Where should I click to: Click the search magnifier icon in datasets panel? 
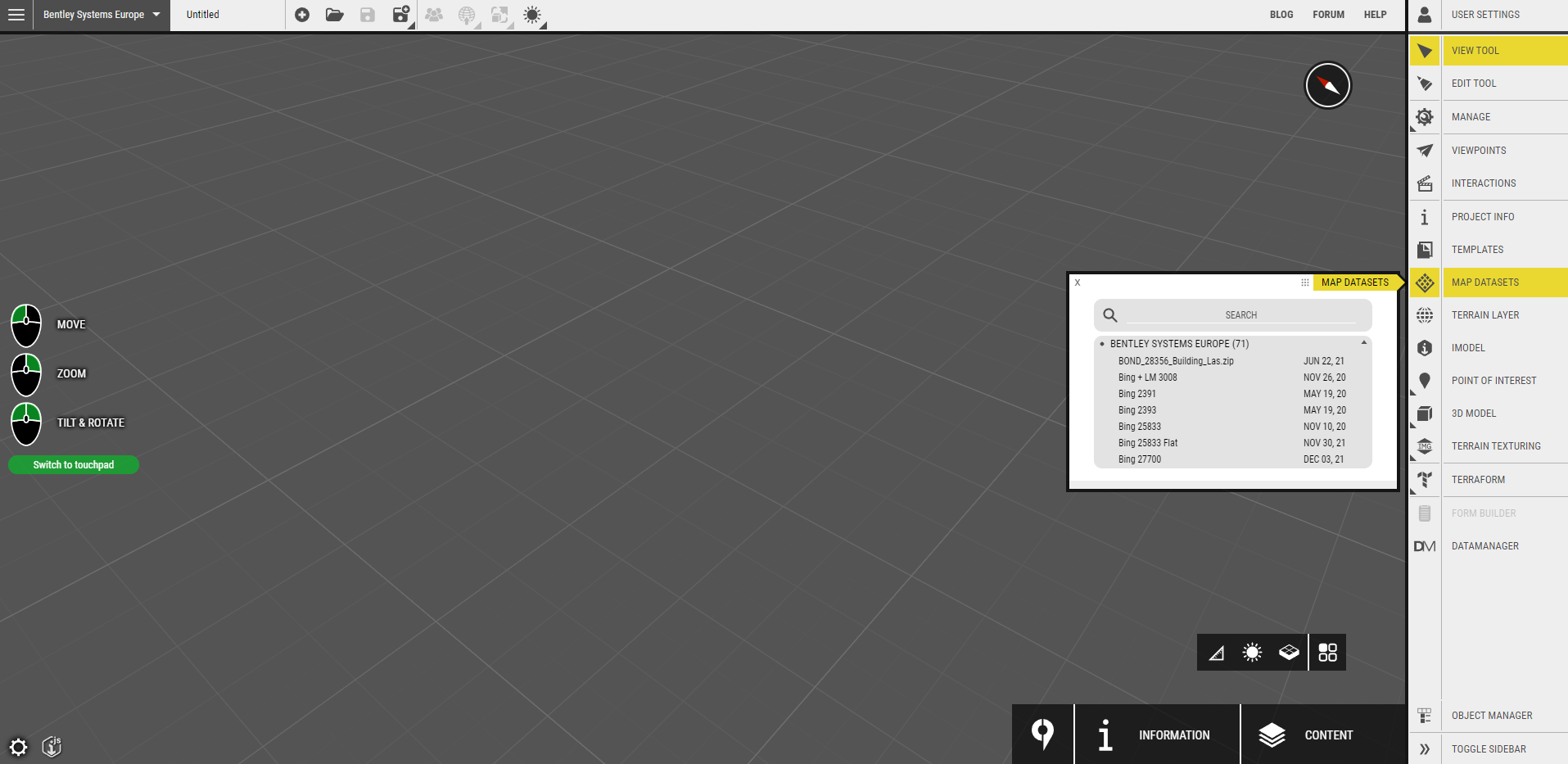[1110, 315]
